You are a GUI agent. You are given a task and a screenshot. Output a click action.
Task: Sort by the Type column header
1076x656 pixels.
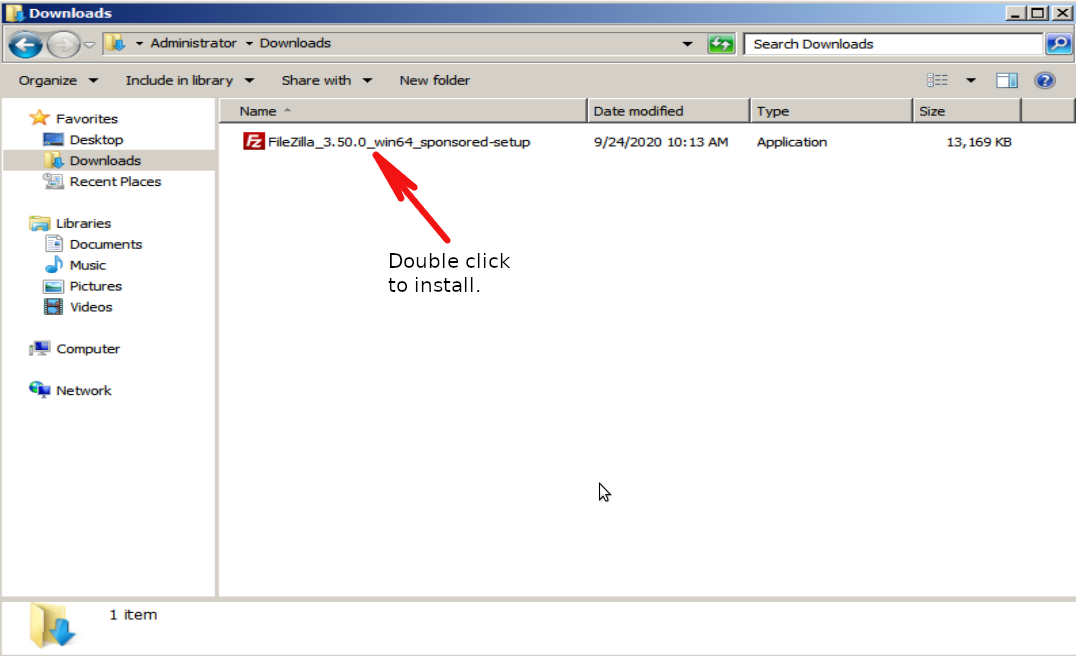831,111
